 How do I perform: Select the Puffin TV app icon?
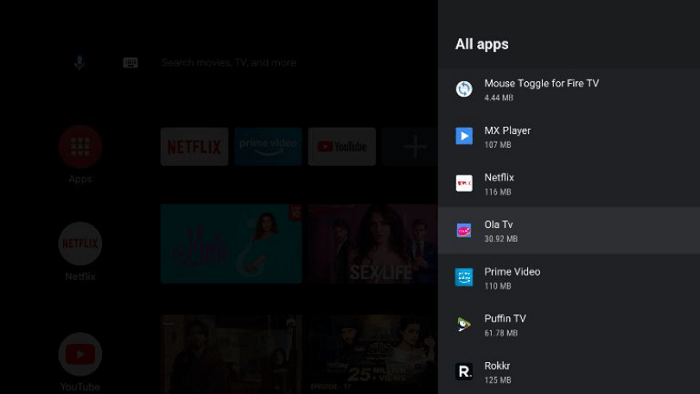click(464, 324)
